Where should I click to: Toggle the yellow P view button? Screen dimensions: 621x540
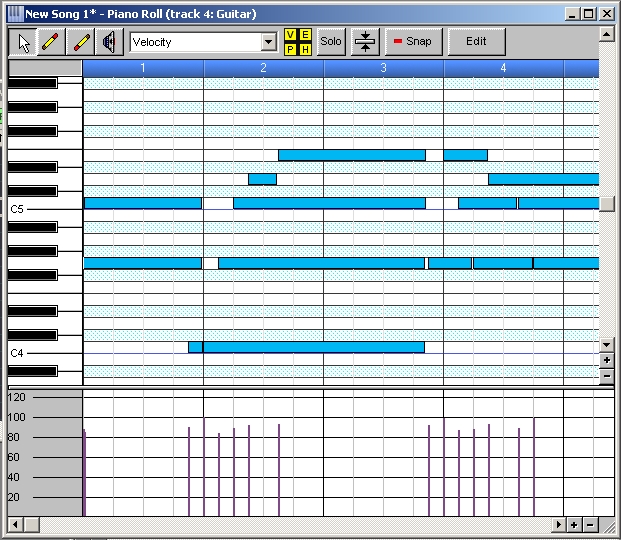pyautogui.click(x=290, y=49)
